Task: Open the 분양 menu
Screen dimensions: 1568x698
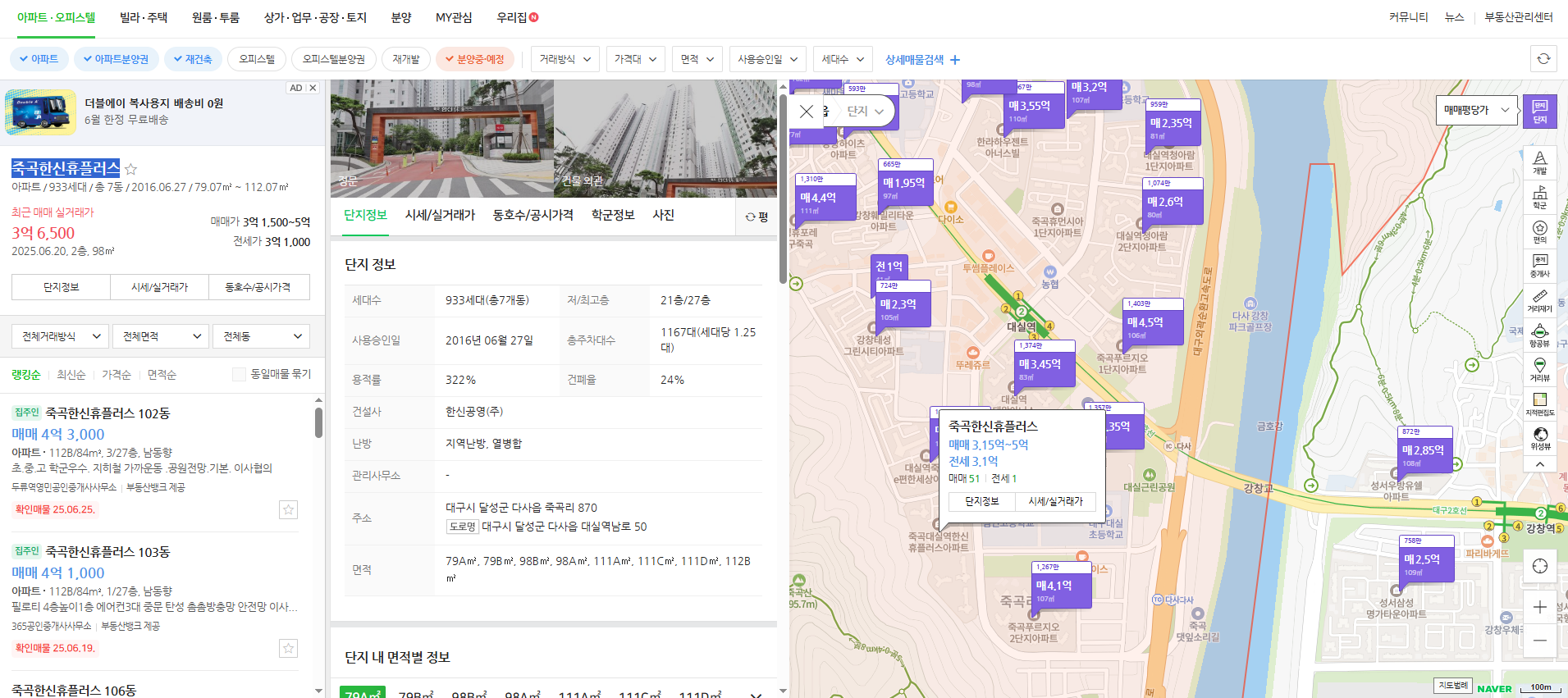Action: click(401, 17)
